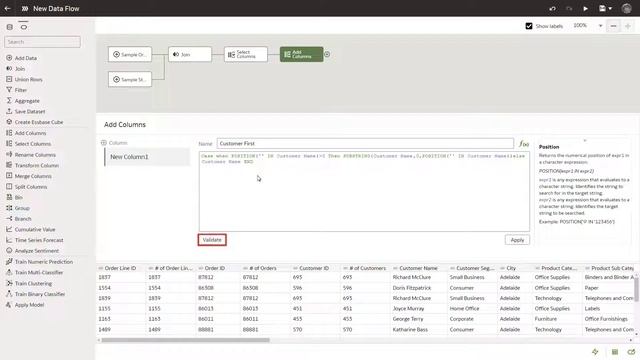Select the Train Binary Classifier step
This screenshot has width=640, height=360.
(36, 294)
